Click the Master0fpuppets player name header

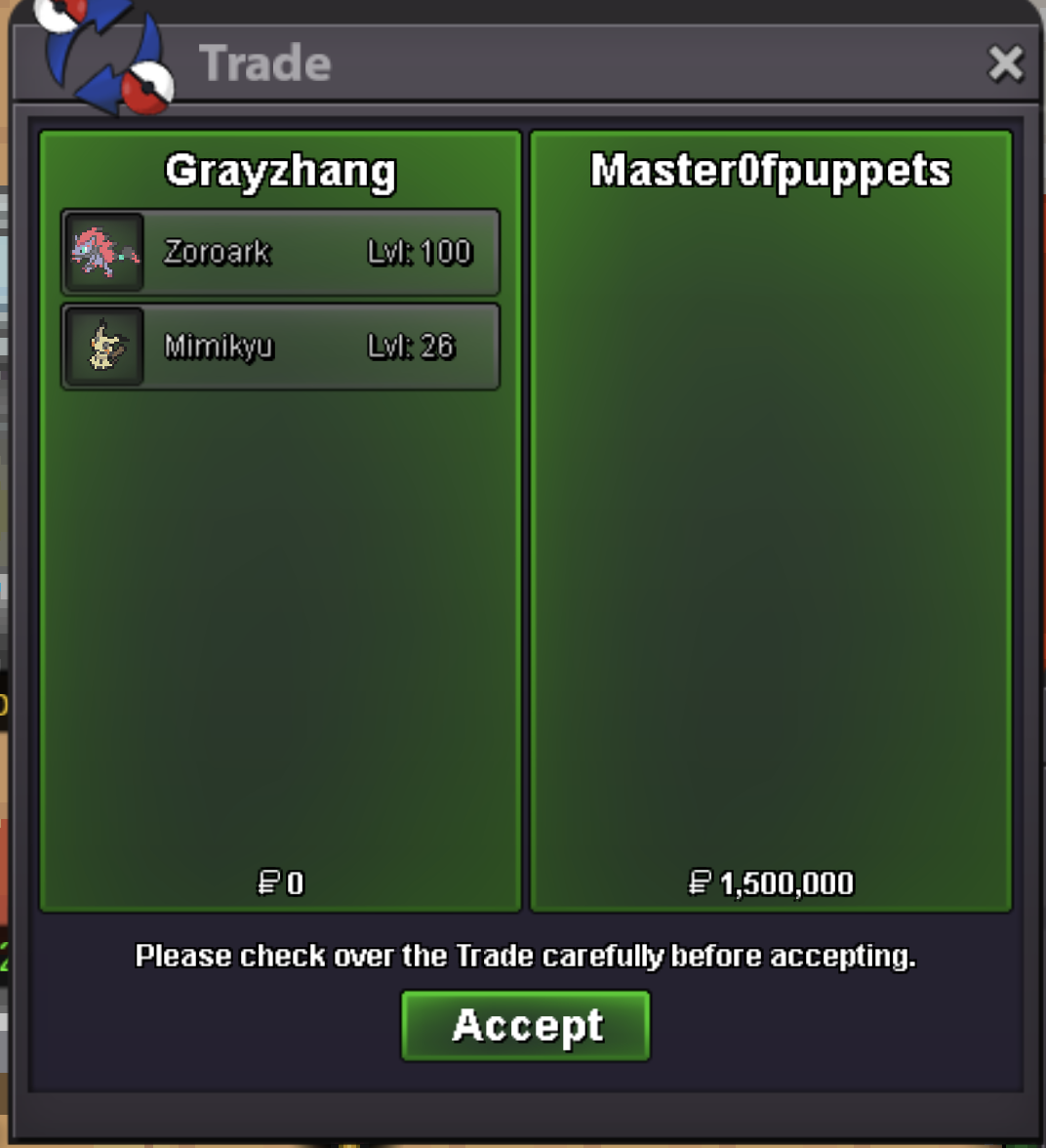coord(771,172)
